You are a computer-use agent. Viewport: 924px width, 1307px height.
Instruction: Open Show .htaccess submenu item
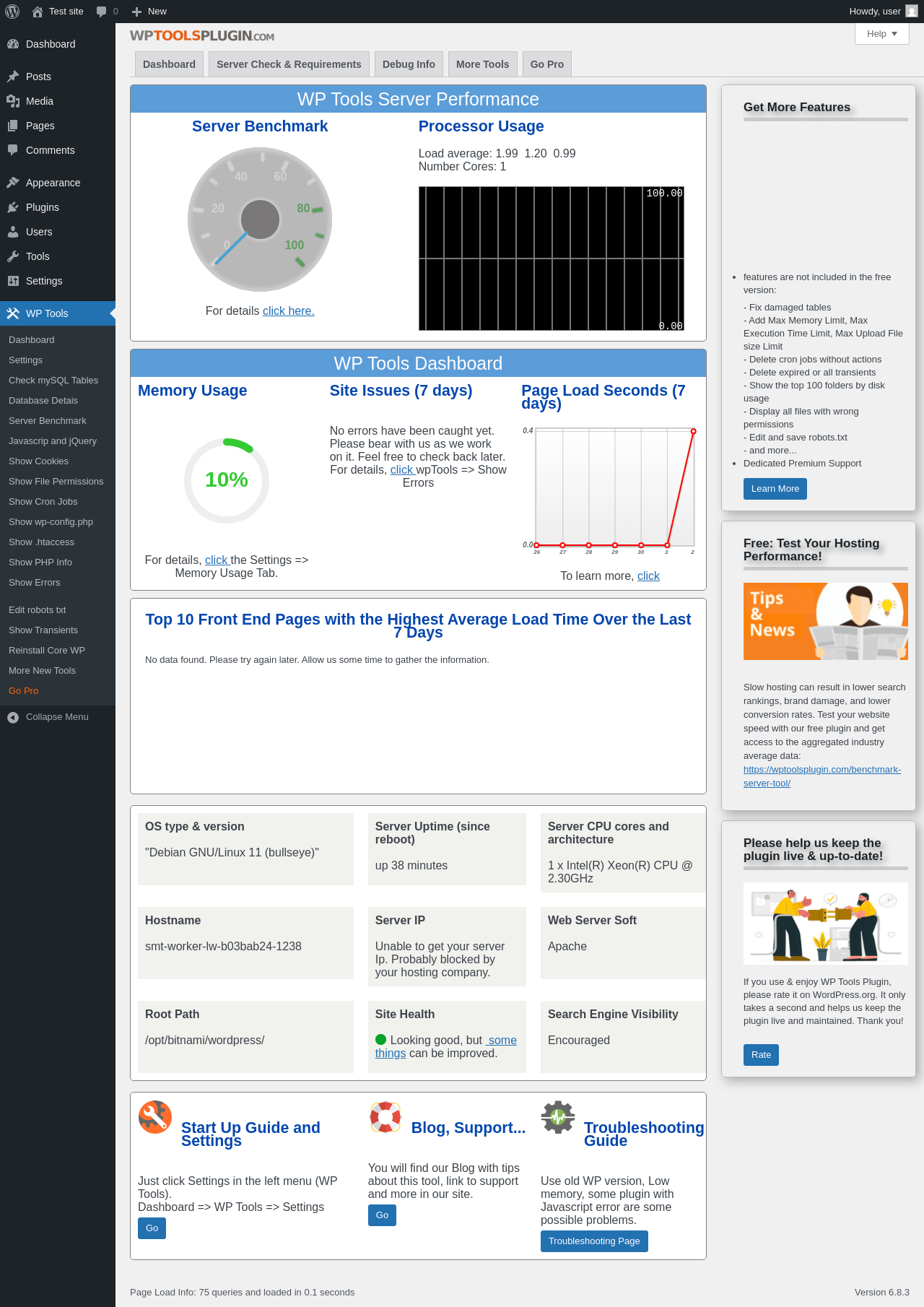pos(58,542)
